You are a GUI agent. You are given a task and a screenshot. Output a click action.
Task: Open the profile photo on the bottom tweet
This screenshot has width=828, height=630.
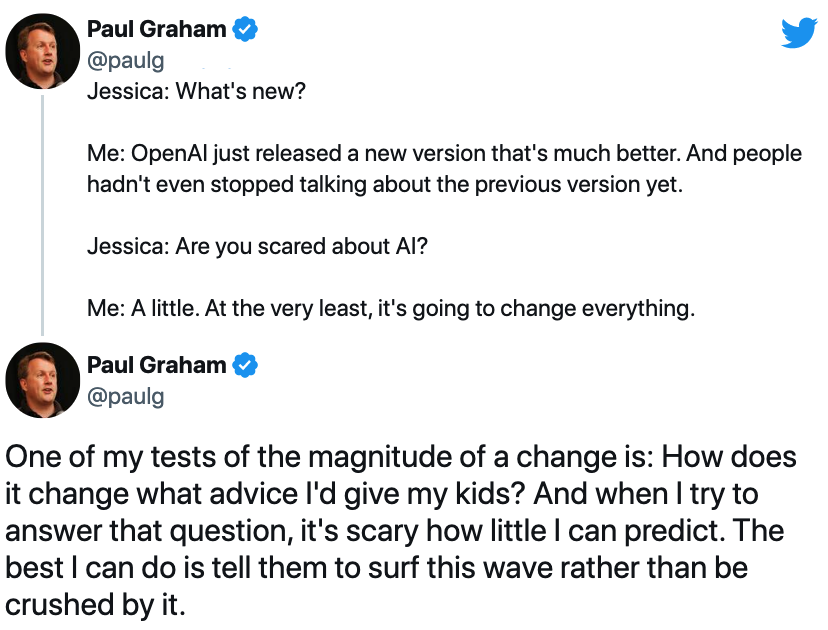tap(43, 380)
